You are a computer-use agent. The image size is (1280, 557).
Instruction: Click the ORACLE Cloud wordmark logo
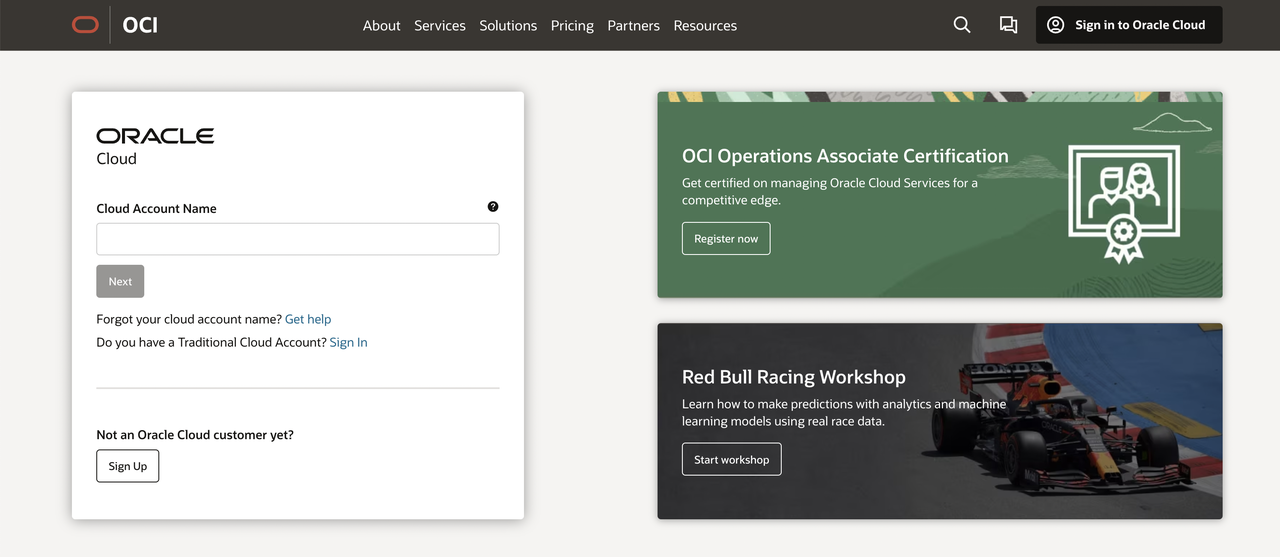tap(155, 146)
